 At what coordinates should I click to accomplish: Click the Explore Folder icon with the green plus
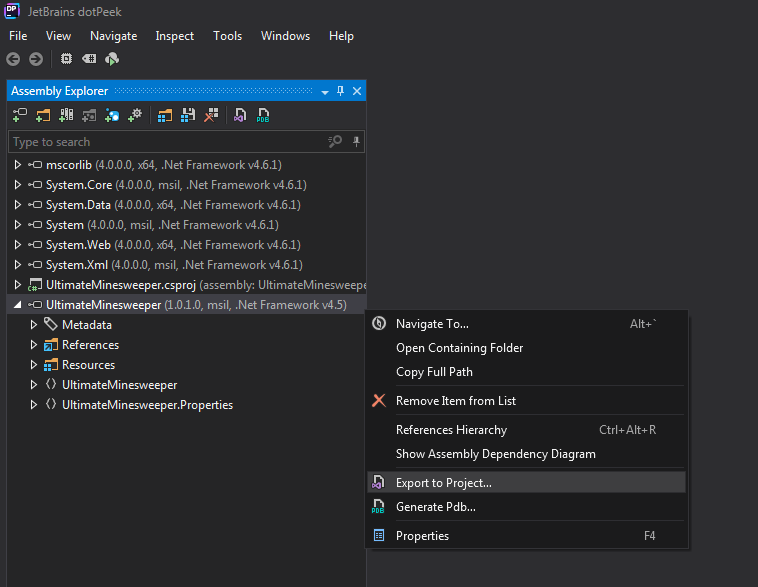click(43, 115)
